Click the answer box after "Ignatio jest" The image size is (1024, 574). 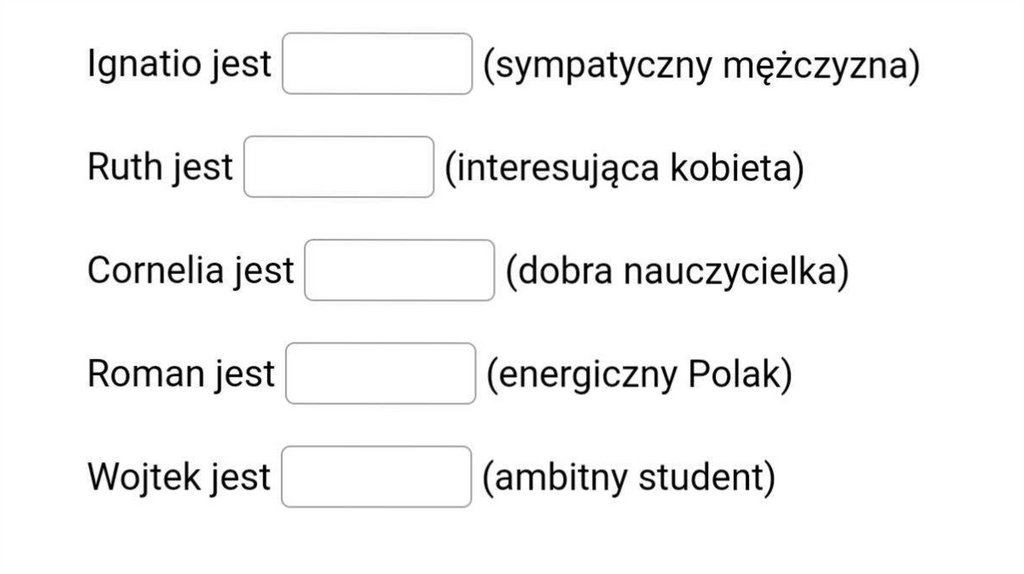pyautogui.click(x=377, y=64)
